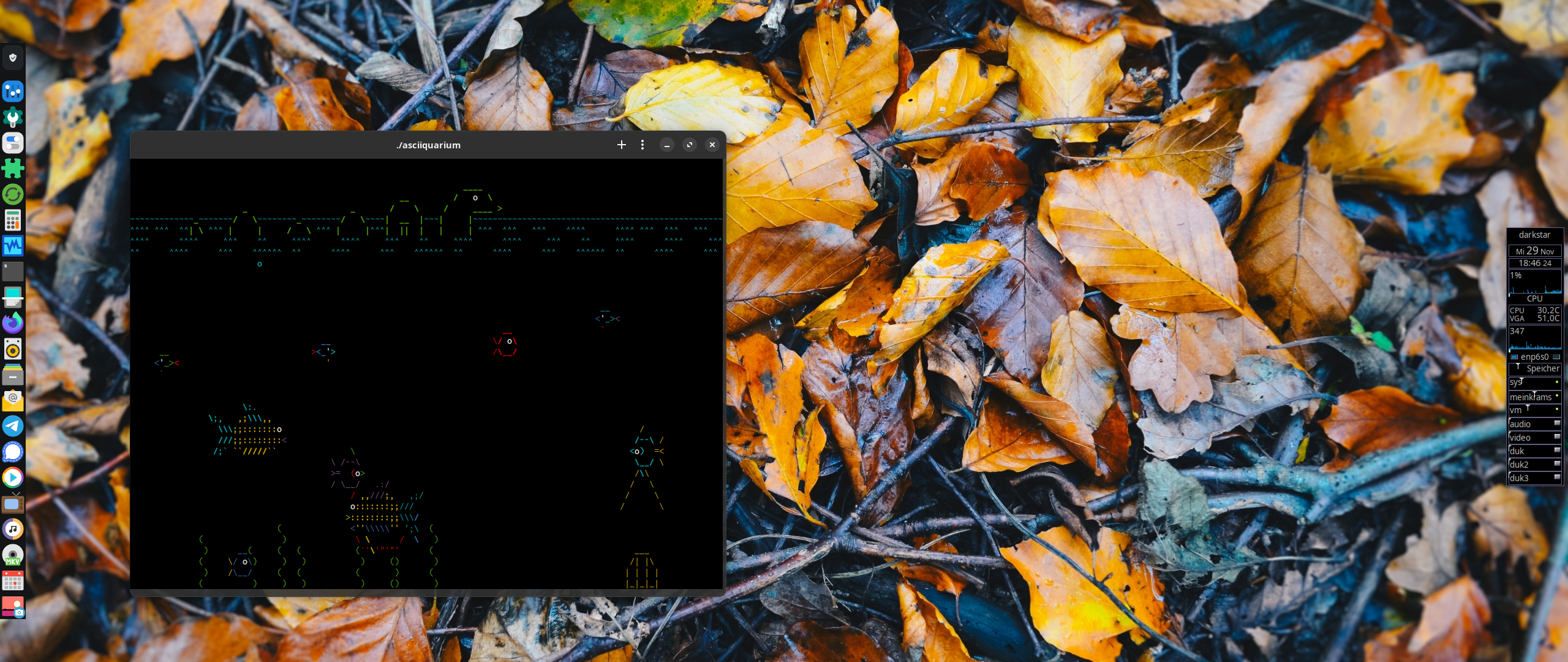The height and width of the screenshot is (662, 1568).
Task: Expand the CPU monitor label
Action: pyautogui.click(x=1534, y=299)
